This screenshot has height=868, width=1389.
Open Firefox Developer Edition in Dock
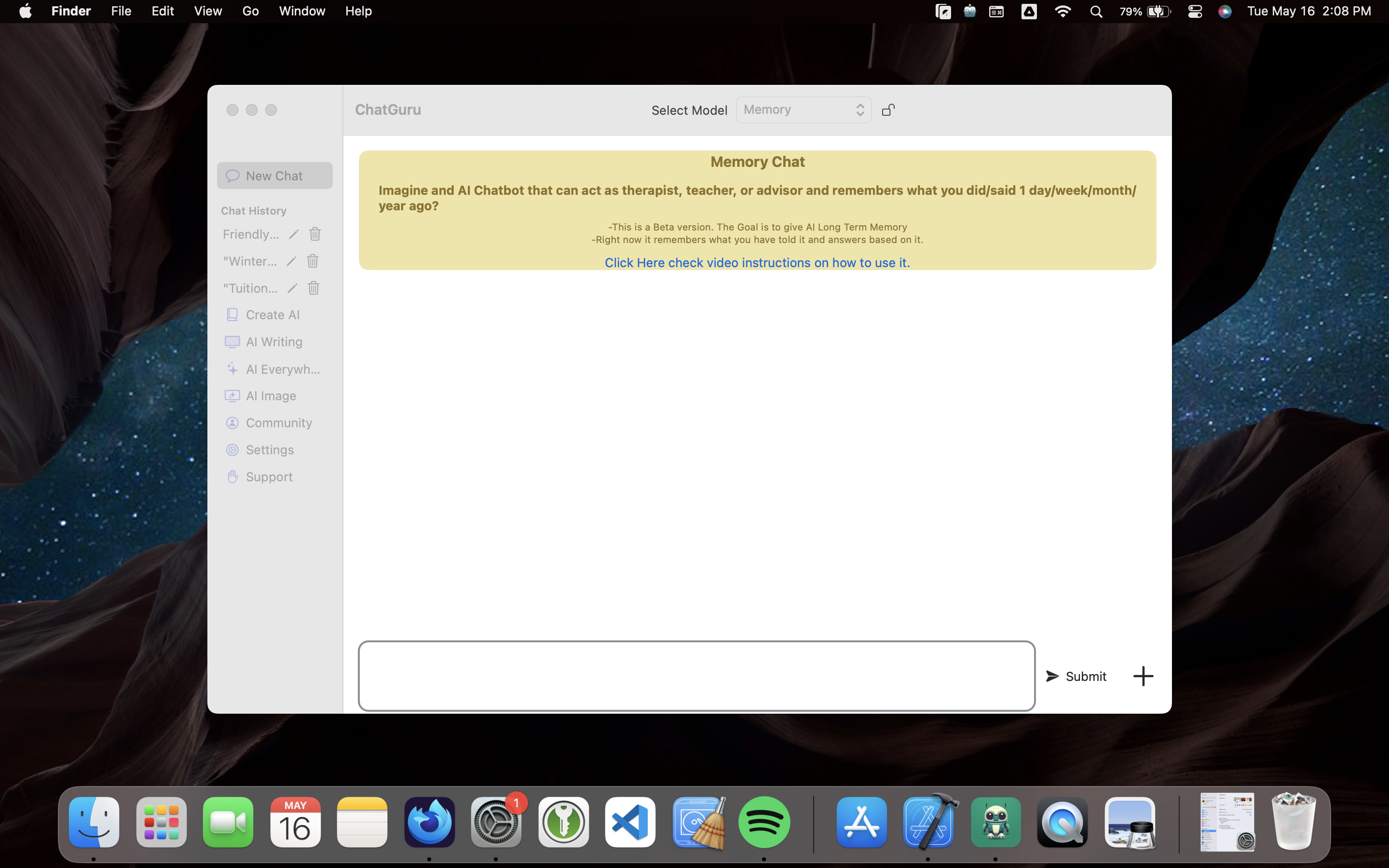pyautogui.click(x=429, y=823)
